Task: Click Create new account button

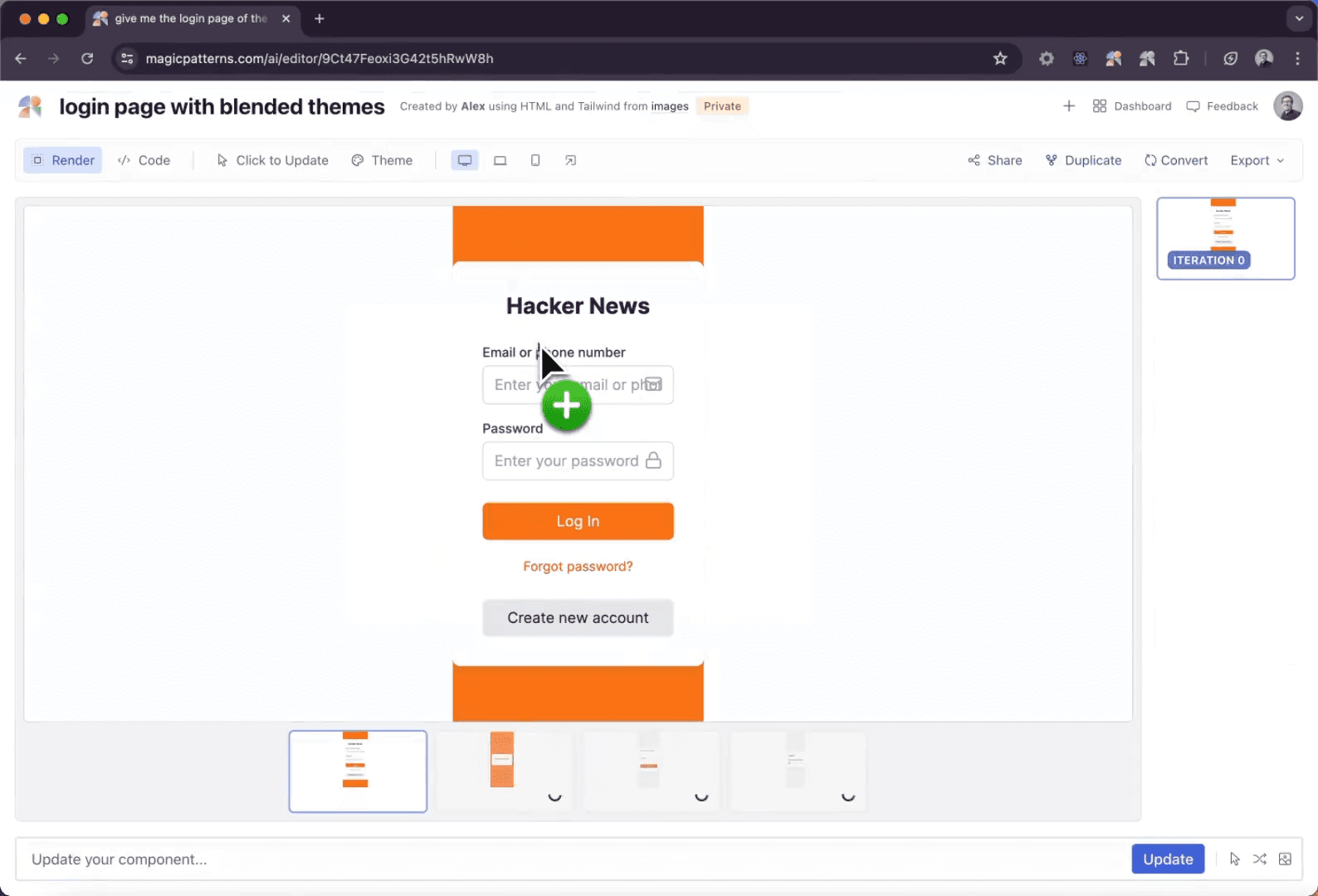Action: pyautogui.click(x=578, y=618)
